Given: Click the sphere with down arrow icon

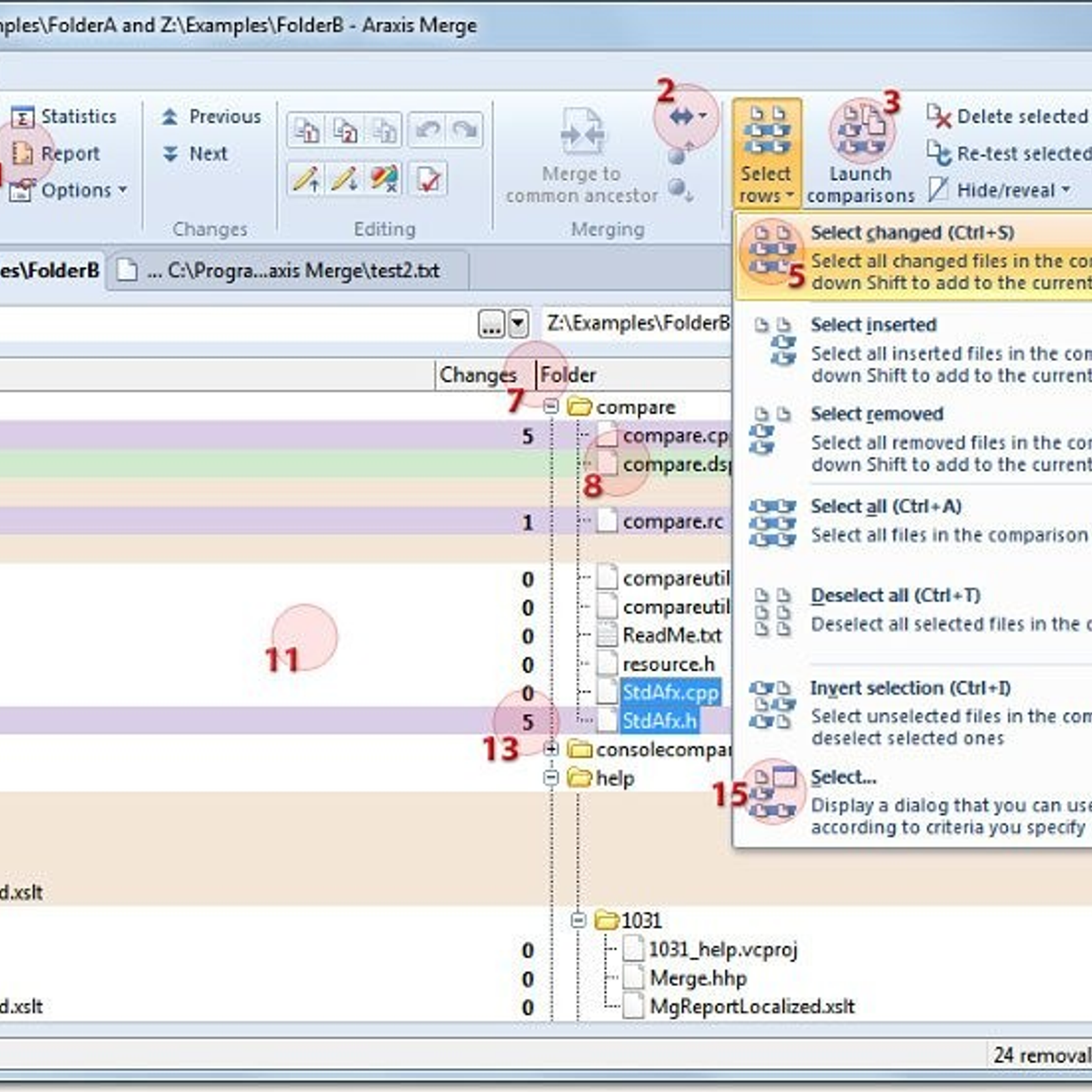Looking at the screenshot, I should (x=680, y=189).
